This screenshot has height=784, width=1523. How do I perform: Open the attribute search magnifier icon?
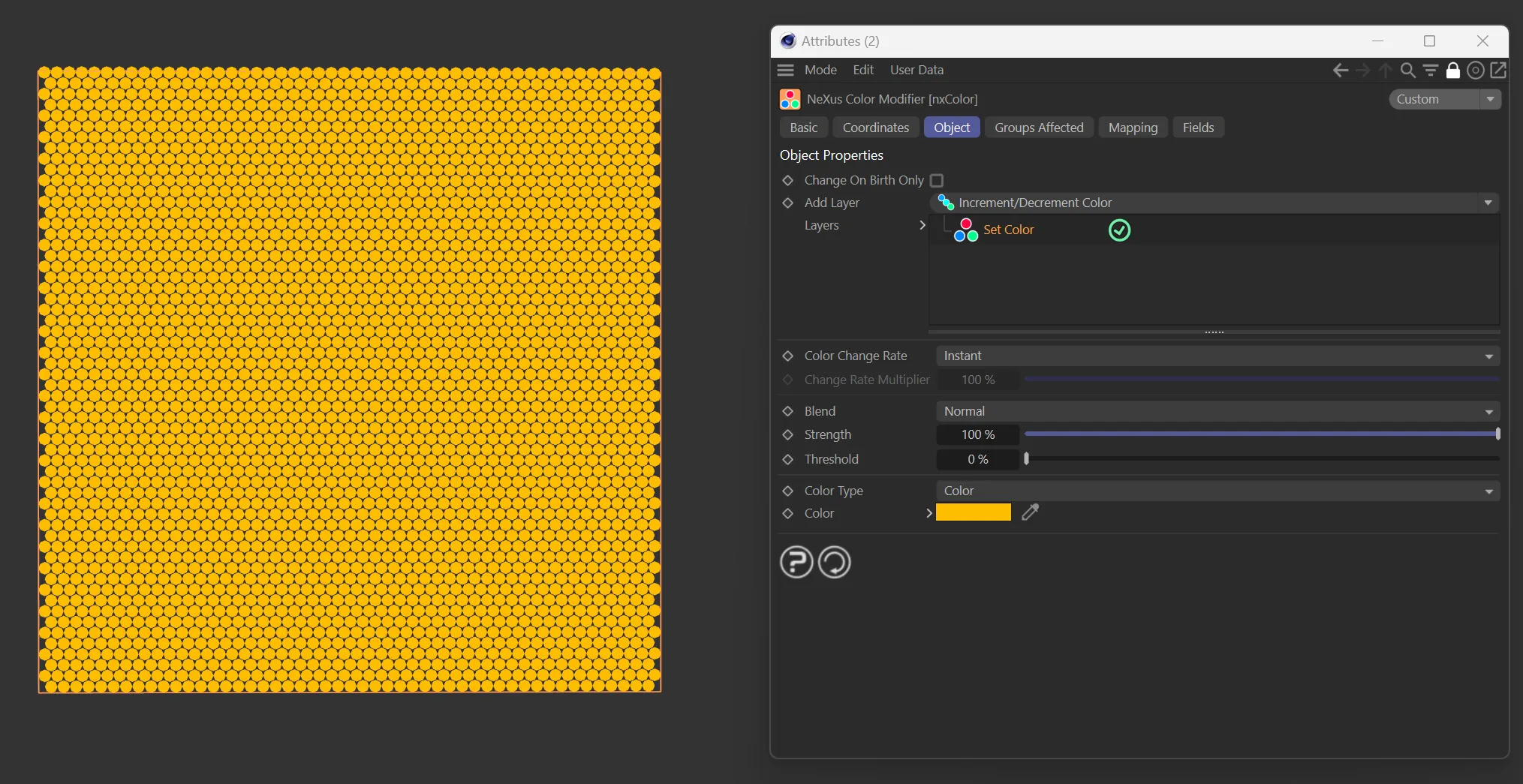pos(1408,71)
